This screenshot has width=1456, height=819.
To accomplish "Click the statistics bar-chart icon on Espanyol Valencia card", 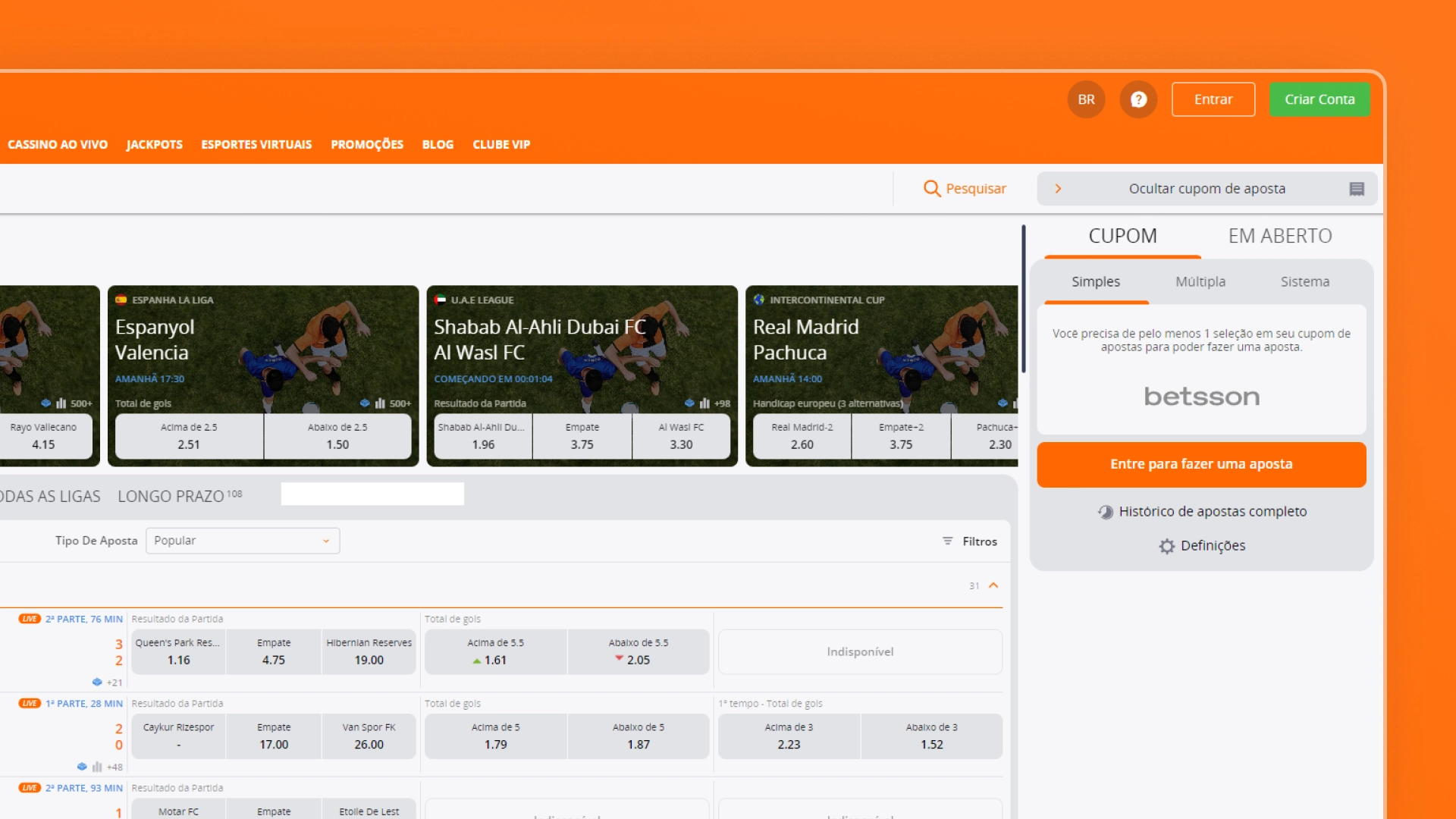I will click(x=379, y=403).
